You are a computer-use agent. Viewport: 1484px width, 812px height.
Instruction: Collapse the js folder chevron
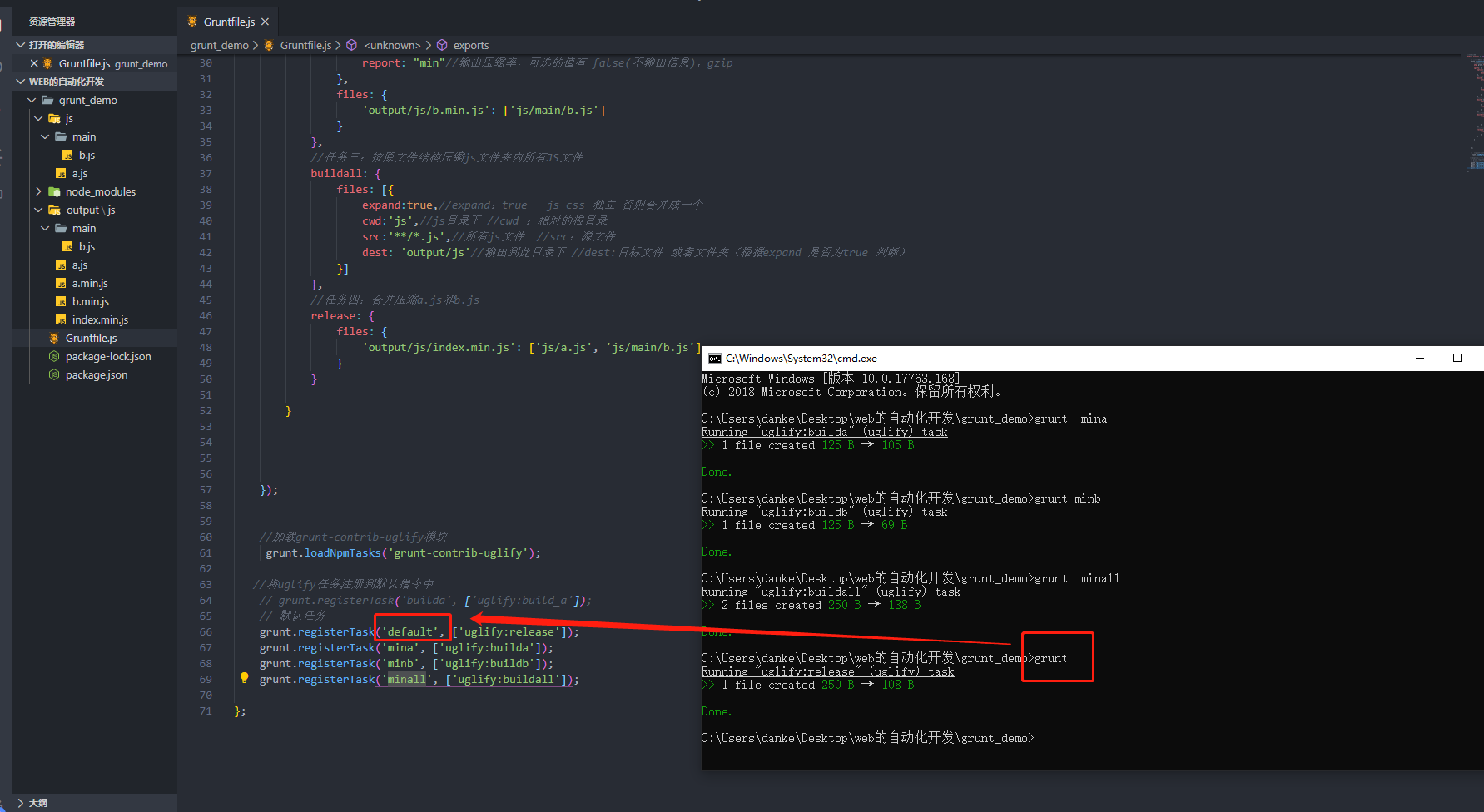tap(38, 118)
